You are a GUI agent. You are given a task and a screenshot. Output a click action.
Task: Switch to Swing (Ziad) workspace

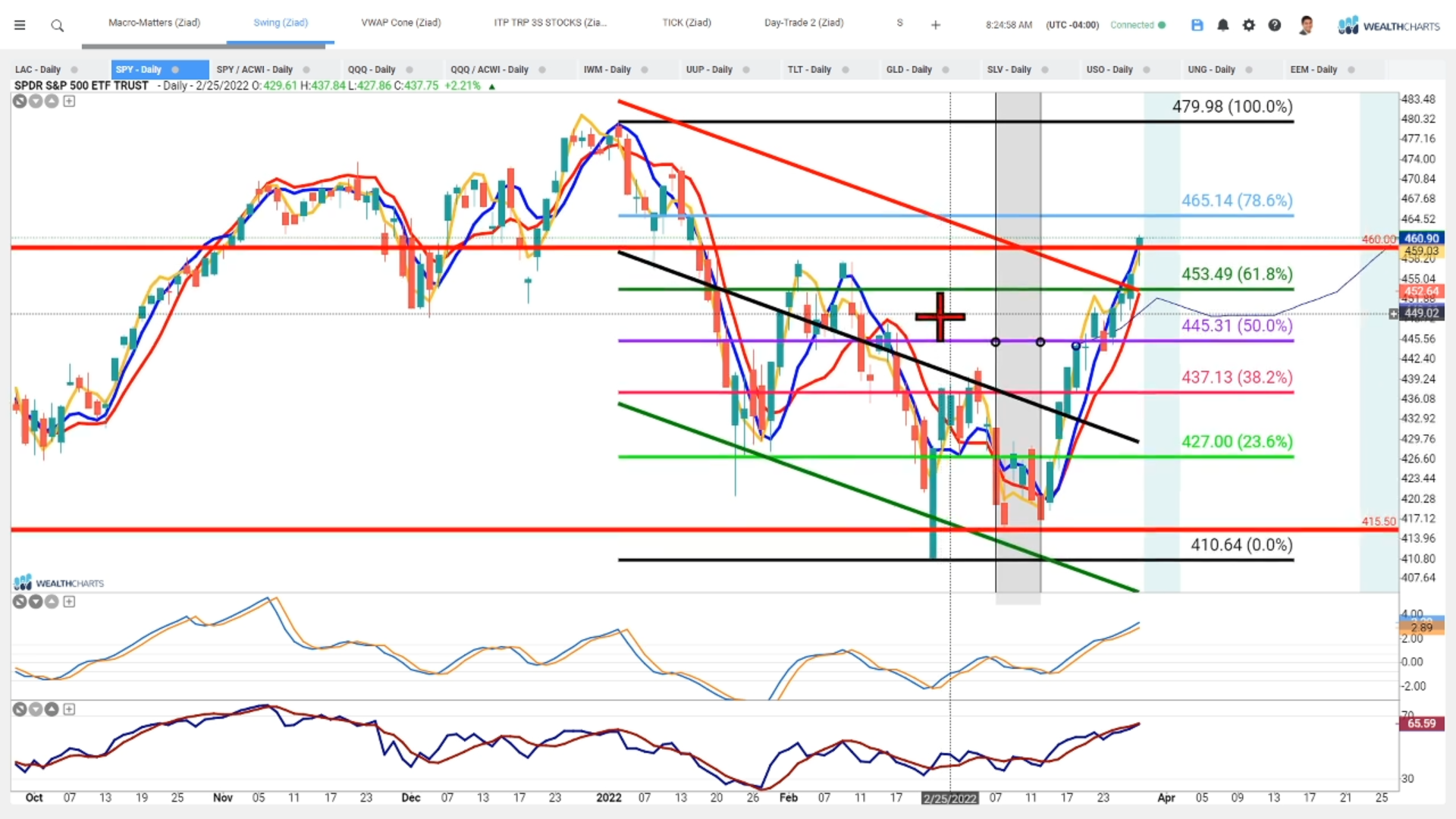pos(281,23)
